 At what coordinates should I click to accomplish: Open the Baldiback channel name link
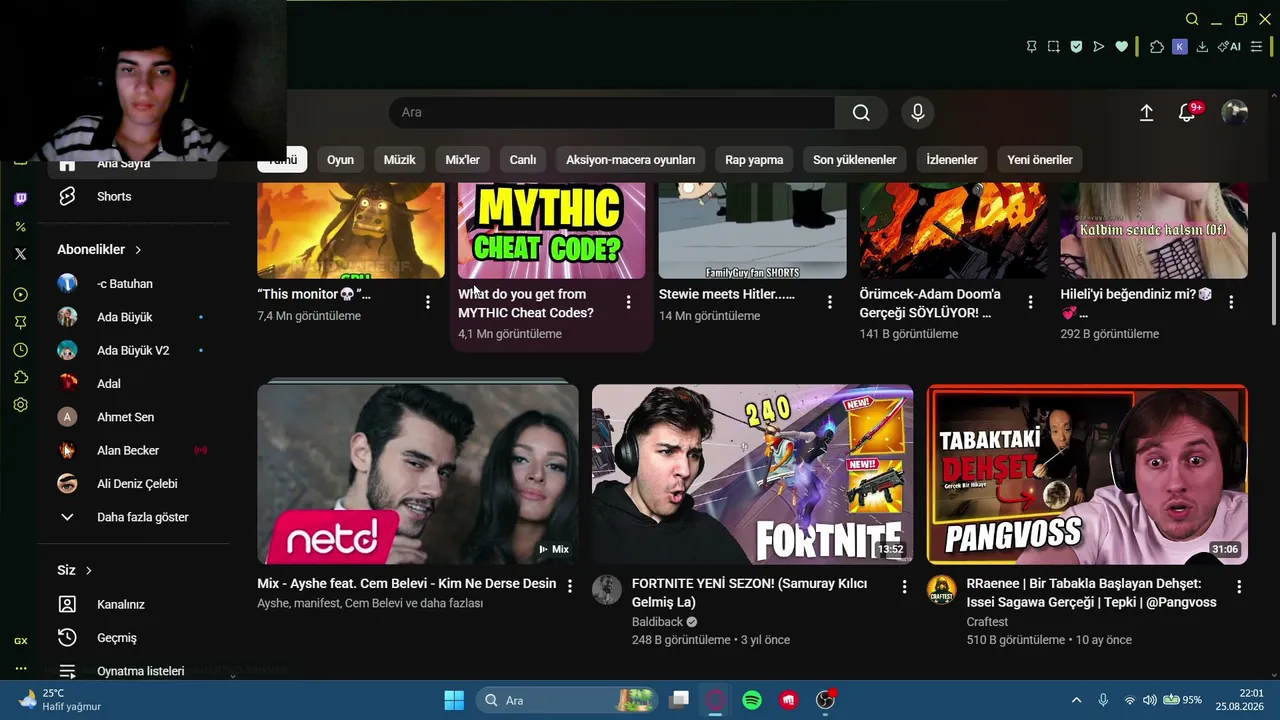tap(657, 622)
